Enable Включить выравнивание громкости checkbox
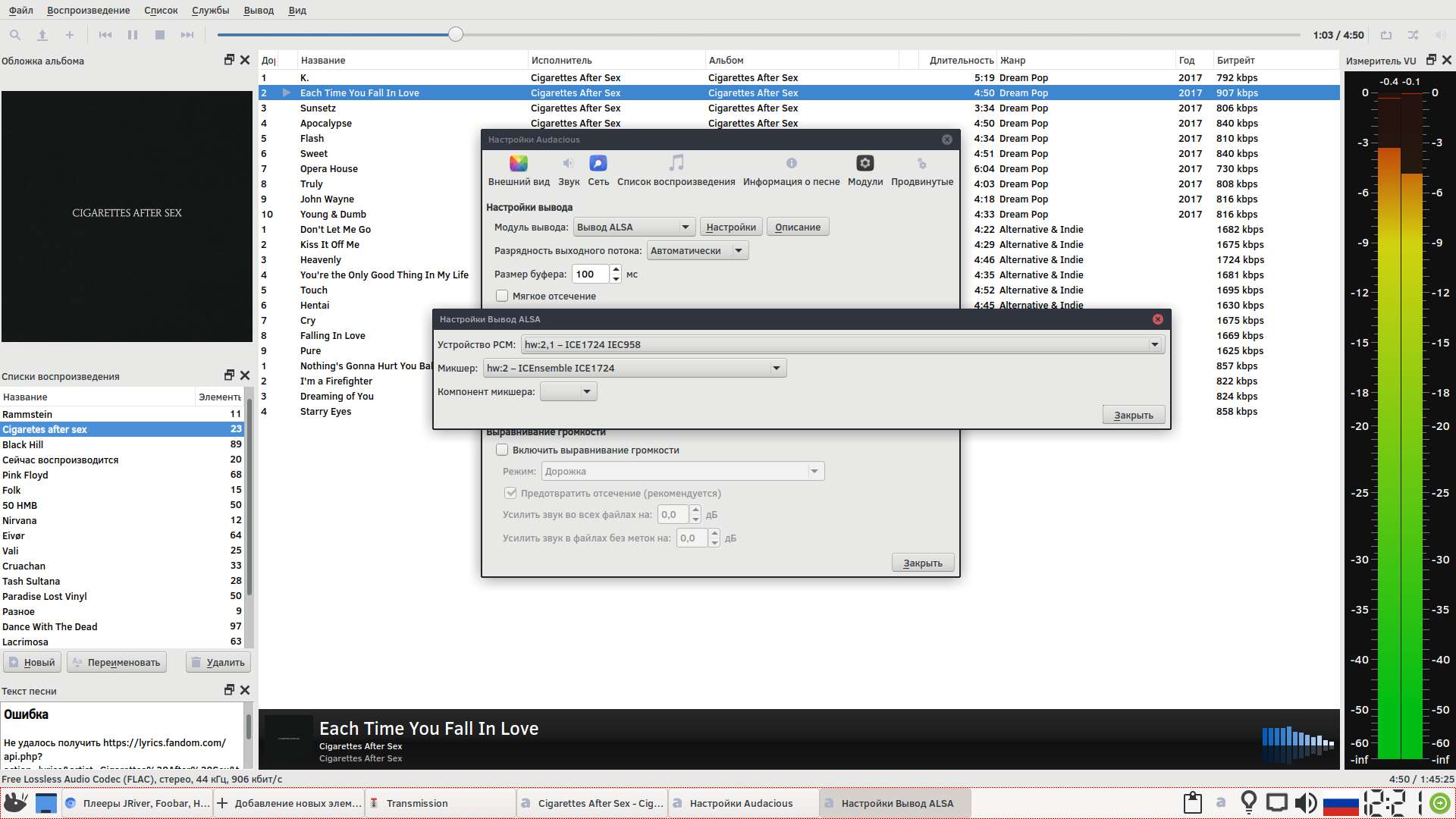The width and height of the screenshot is (1456, 819). (x=502, y=450)
